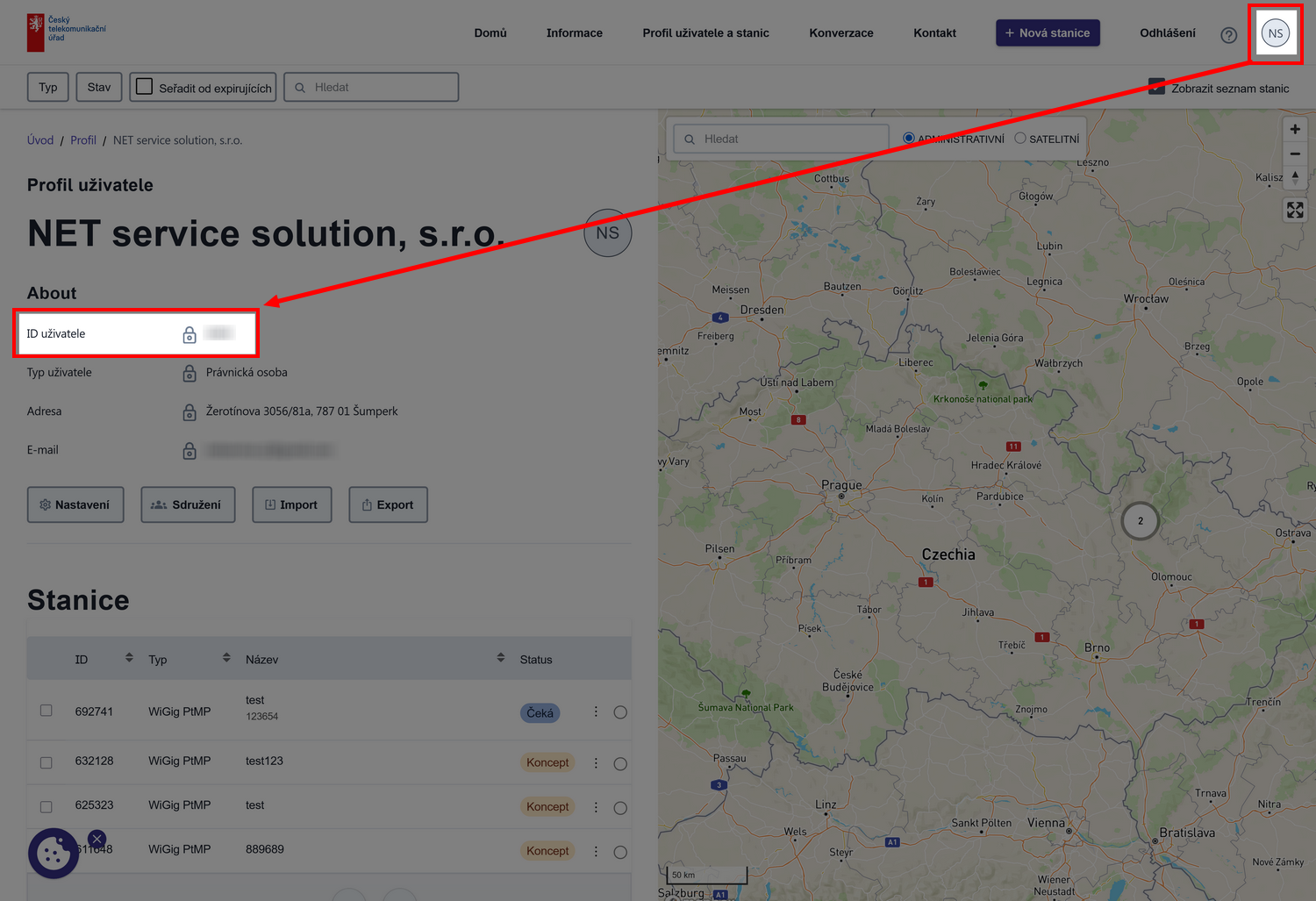Zoom out on the map
This screenshot has height=901, width=1316.
click(1295, 154)
